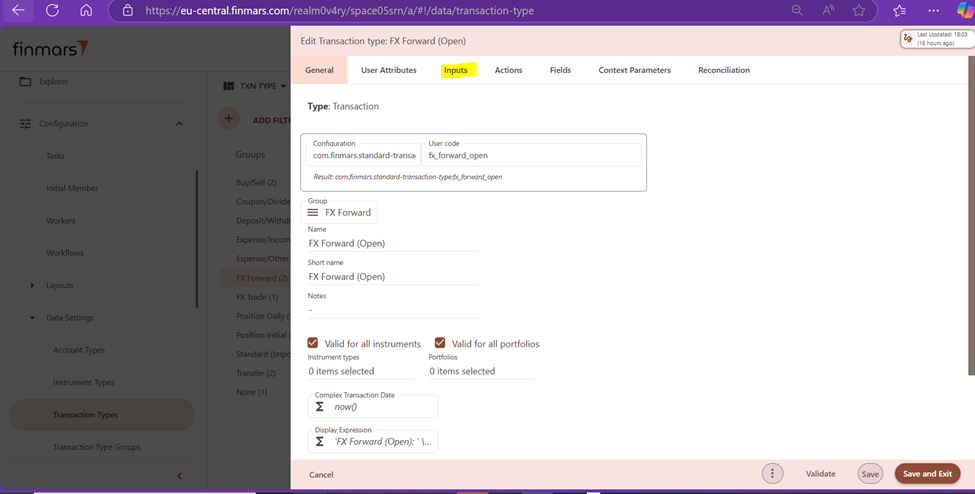Open the favorites list icon
975x494 pixels.
pyautogui.click(x=899, y=11)
